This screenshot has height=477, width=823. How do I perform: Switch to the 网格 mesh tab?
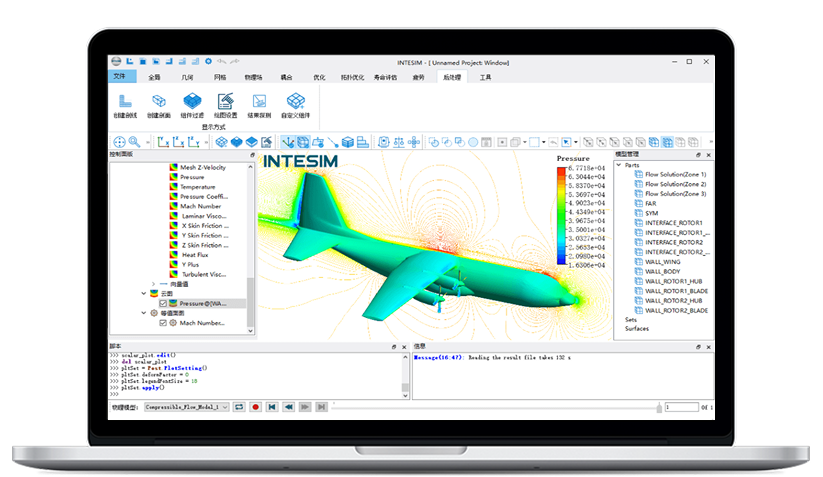click(220, 77)
